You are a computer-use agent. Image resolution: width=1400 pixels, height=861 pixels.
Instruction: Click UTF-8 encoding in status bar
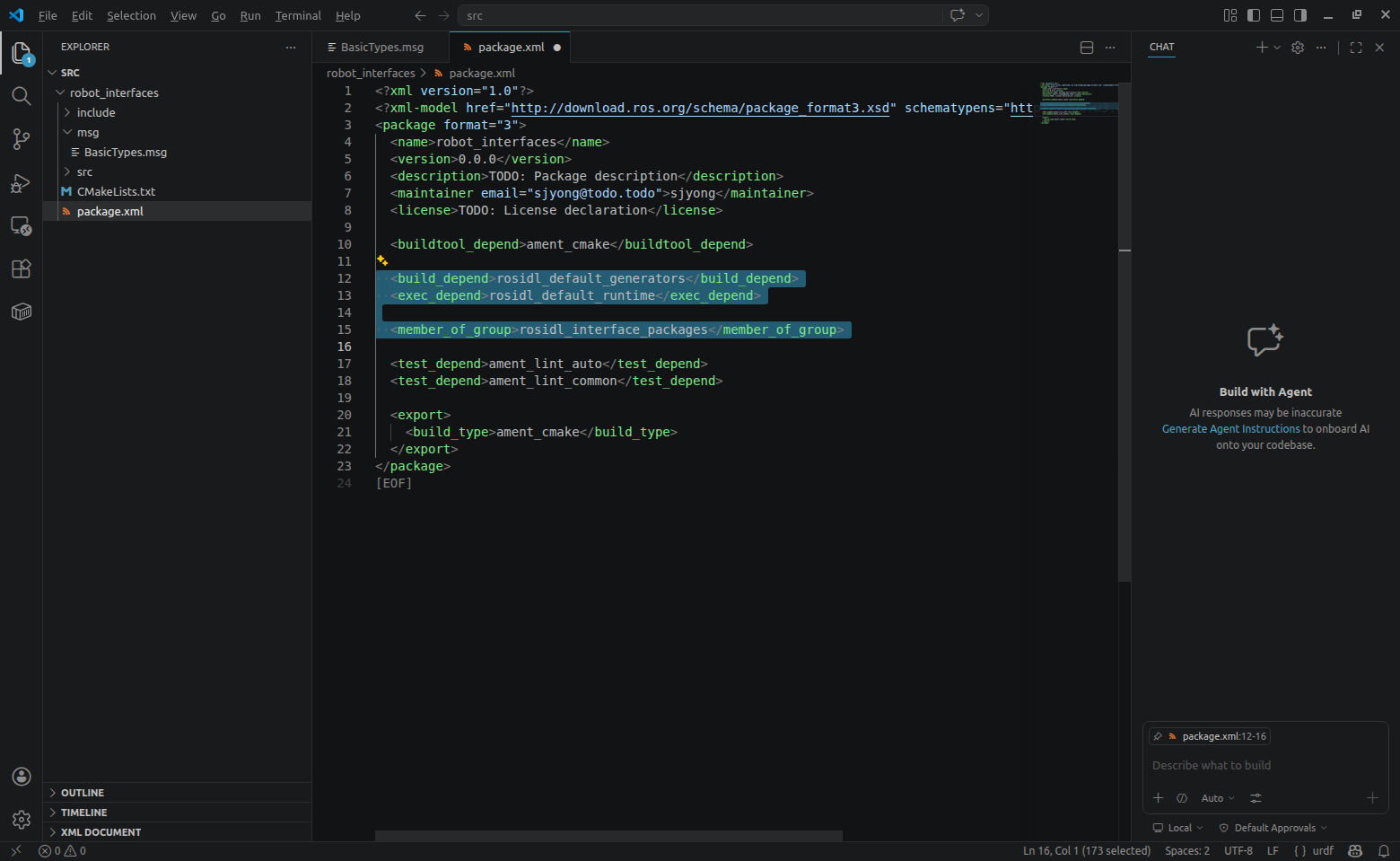click(x=1238, y=851)
